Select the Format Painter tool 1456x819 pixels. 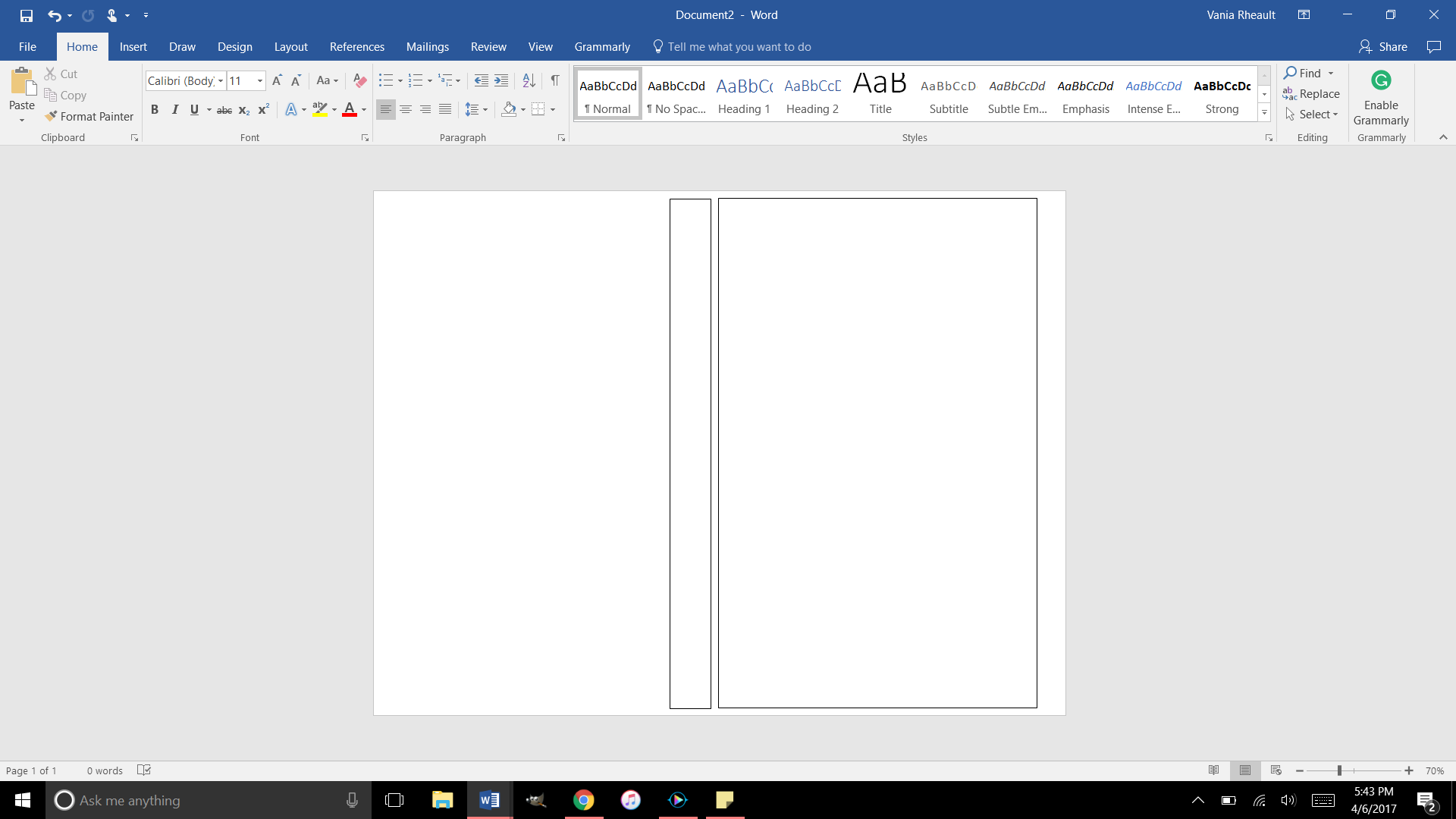[89, 116]
